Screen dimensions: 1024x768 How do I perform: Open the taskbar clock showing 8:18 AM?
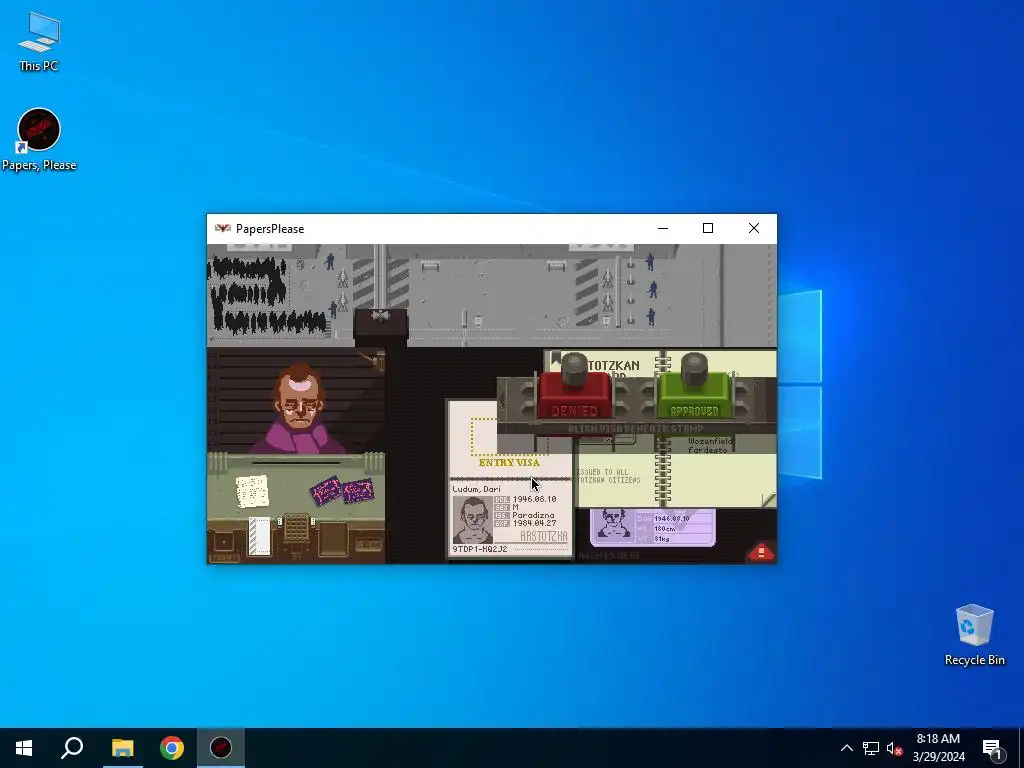coord(938,748)
